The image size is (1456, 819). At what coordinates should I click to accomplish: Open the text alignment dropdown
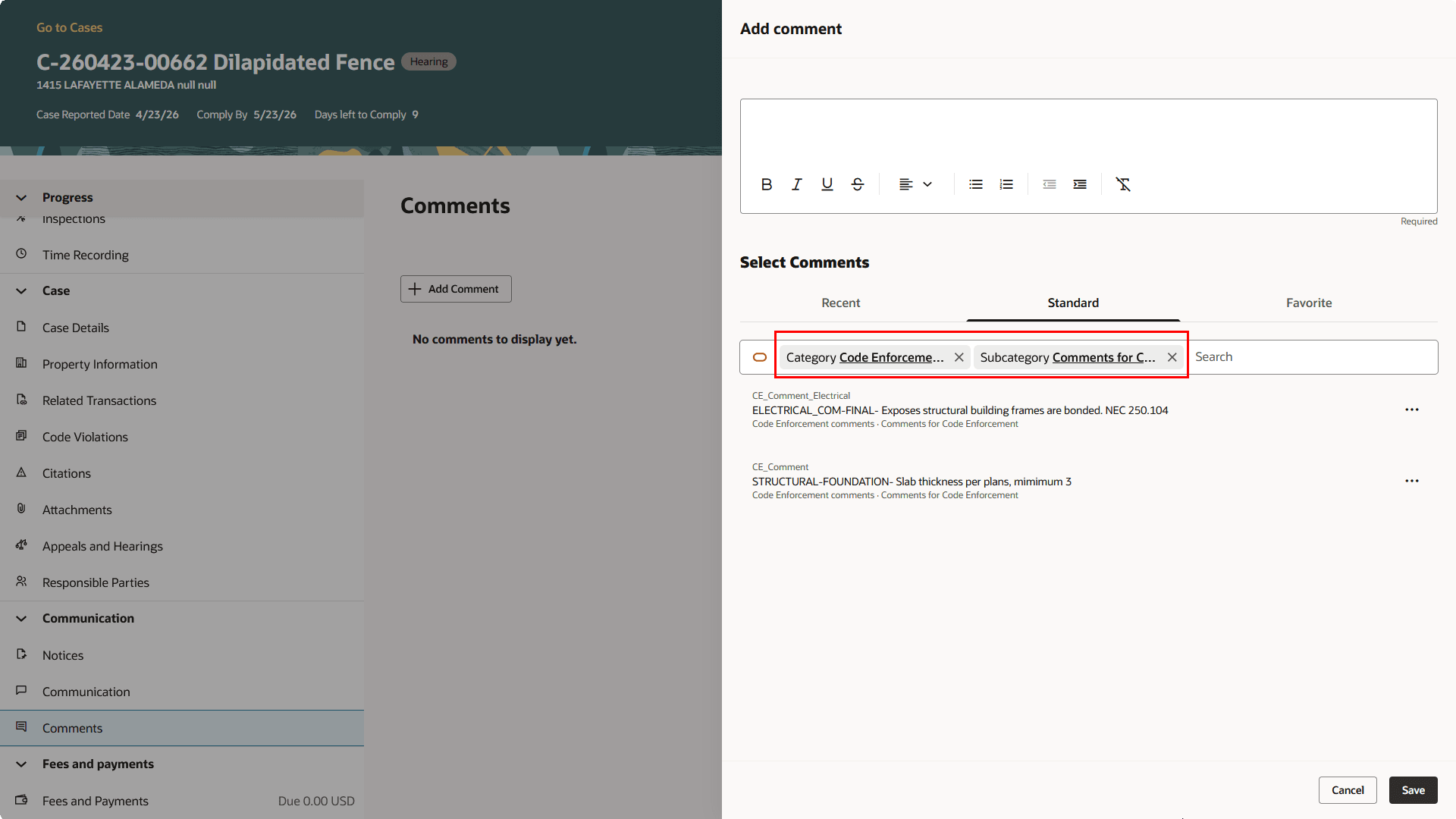pyautogui.click(x=915, y=184)
